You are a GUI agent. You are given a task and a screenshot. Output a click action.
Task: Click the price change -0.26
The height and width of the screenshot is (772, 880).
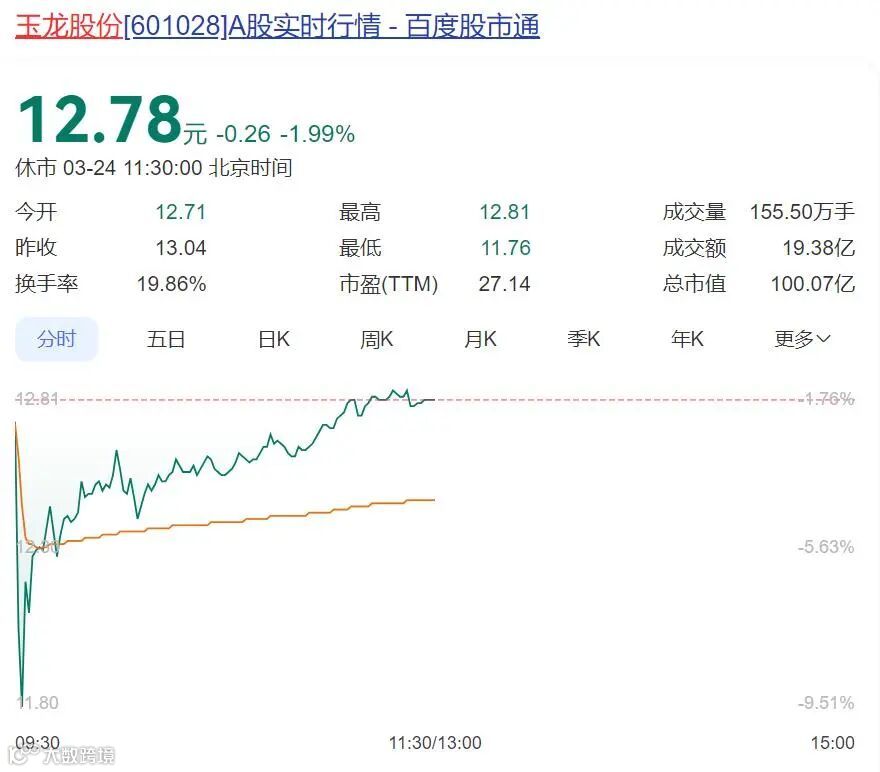coord(243,134)
